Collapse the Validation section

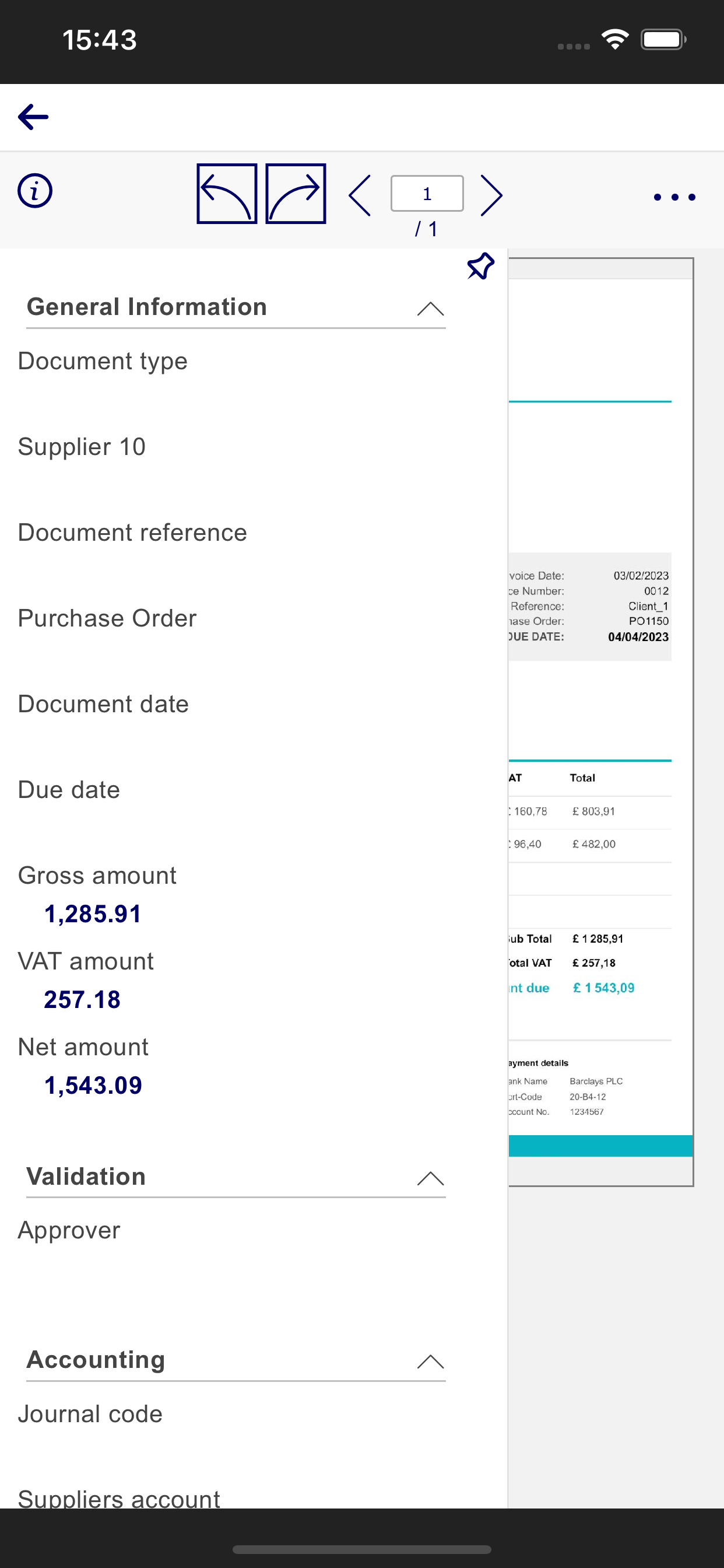coord(431,1178)
